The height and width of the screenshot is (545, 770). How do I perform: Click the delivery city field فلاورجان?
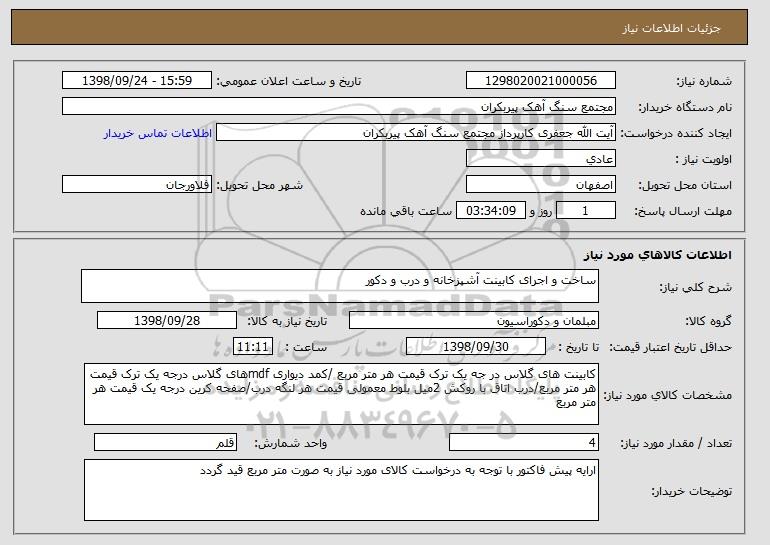[x=137, y=185]
